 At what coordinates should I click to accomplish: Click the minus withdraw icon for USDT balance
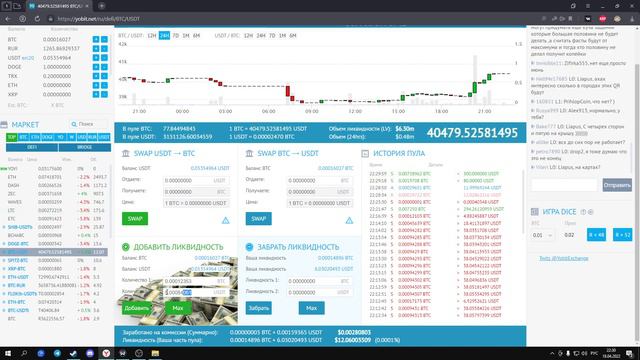104,58
